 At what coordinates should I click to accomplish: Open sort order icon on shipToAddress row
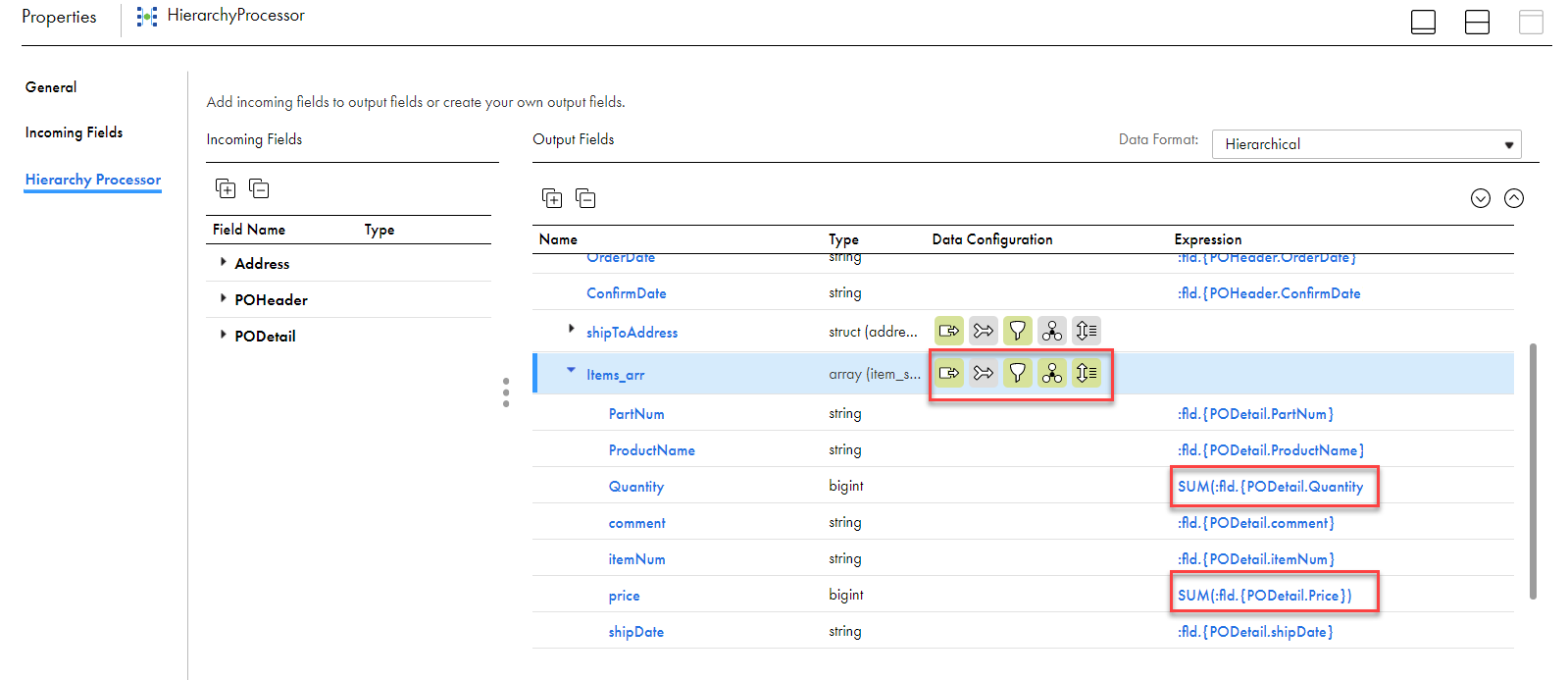tap(1087, 331)
